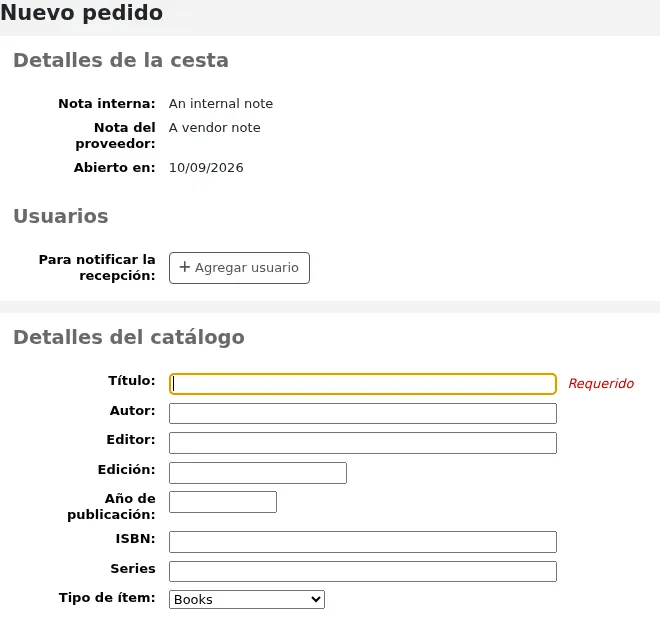Click the Nota interna label
660x626 pixels.
click(x=107, y=104)
